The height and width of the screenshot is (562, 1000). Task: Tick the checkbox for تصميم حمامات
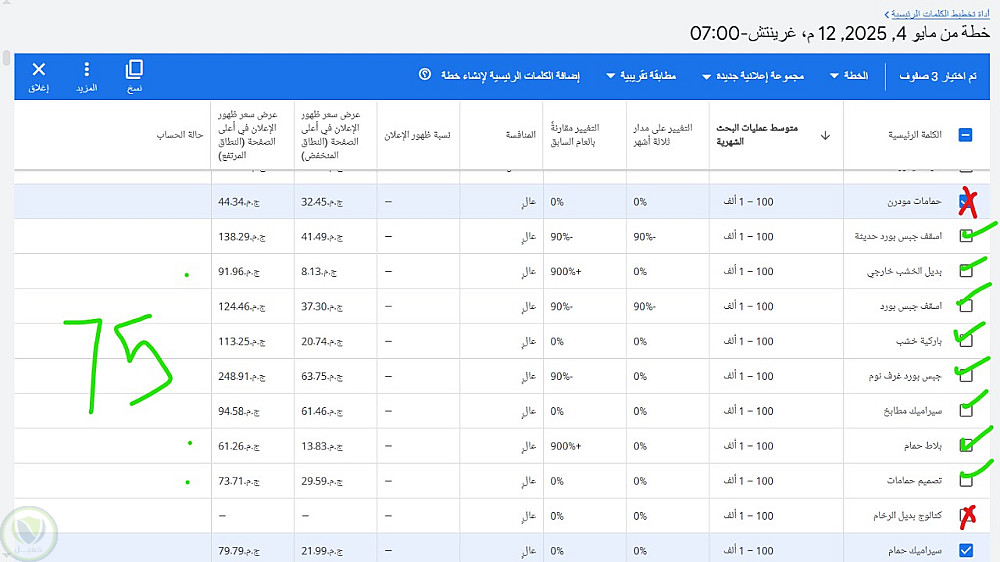(x=965, y=481)
